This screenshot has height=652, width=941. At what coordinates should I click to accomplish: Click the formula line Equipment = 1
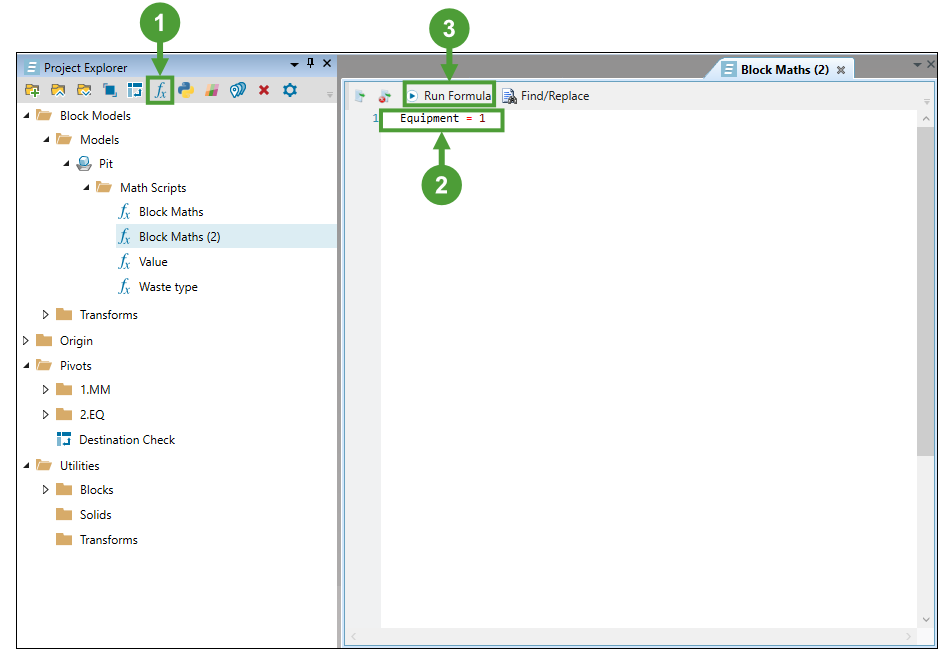click(x=442, y=118)
